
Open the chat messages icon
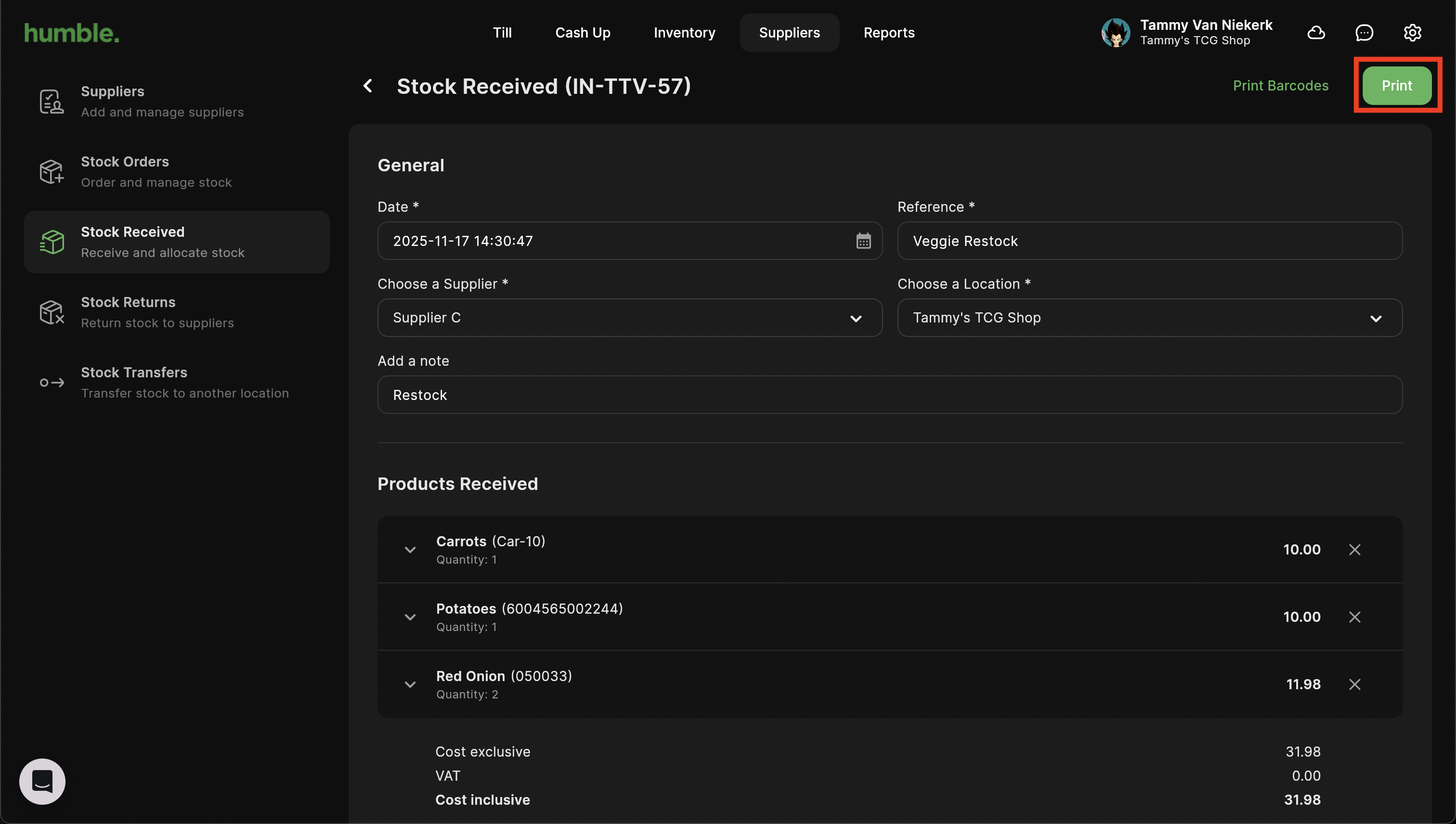point(1365,33)
